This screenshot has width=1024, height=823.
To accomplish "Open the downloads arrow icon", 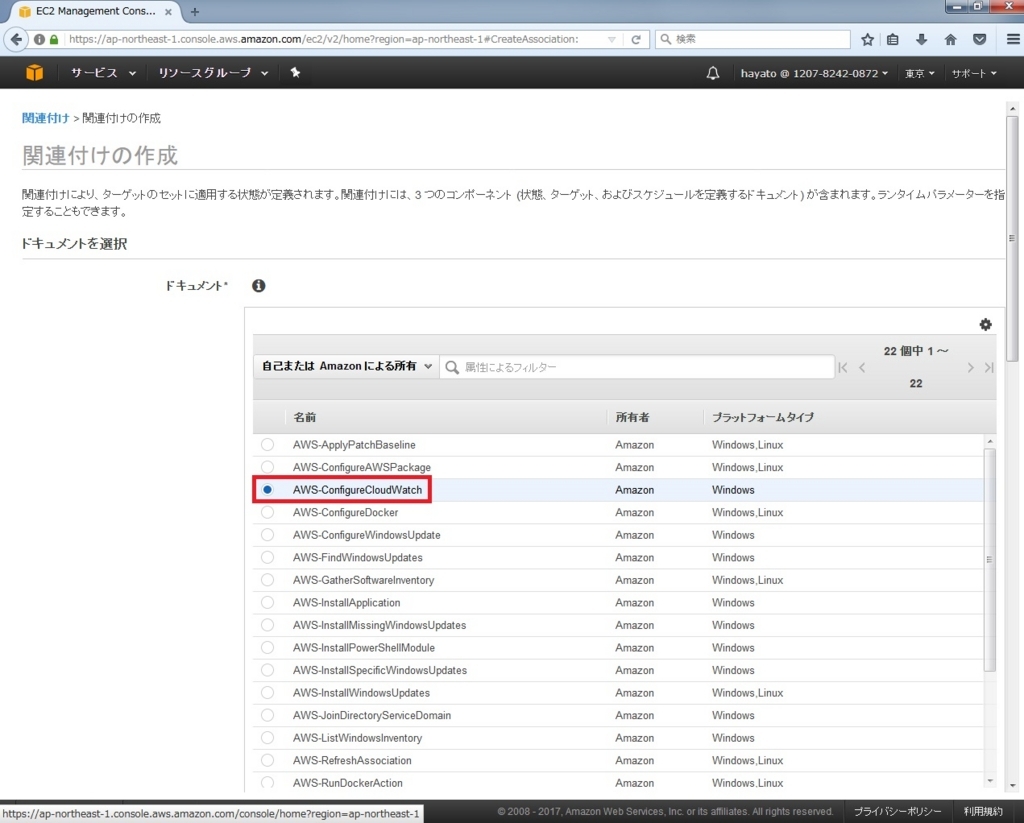I will 921,39.
